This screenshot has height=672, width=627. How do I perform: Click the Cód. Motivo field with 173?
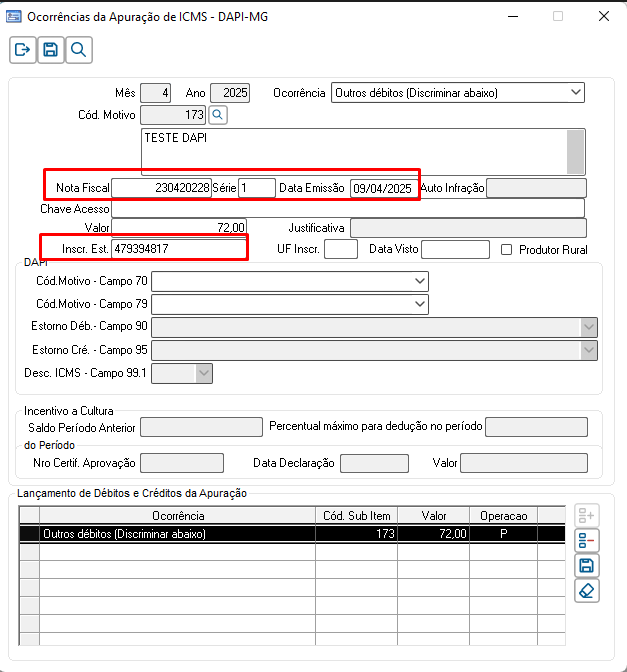[173, 115]
